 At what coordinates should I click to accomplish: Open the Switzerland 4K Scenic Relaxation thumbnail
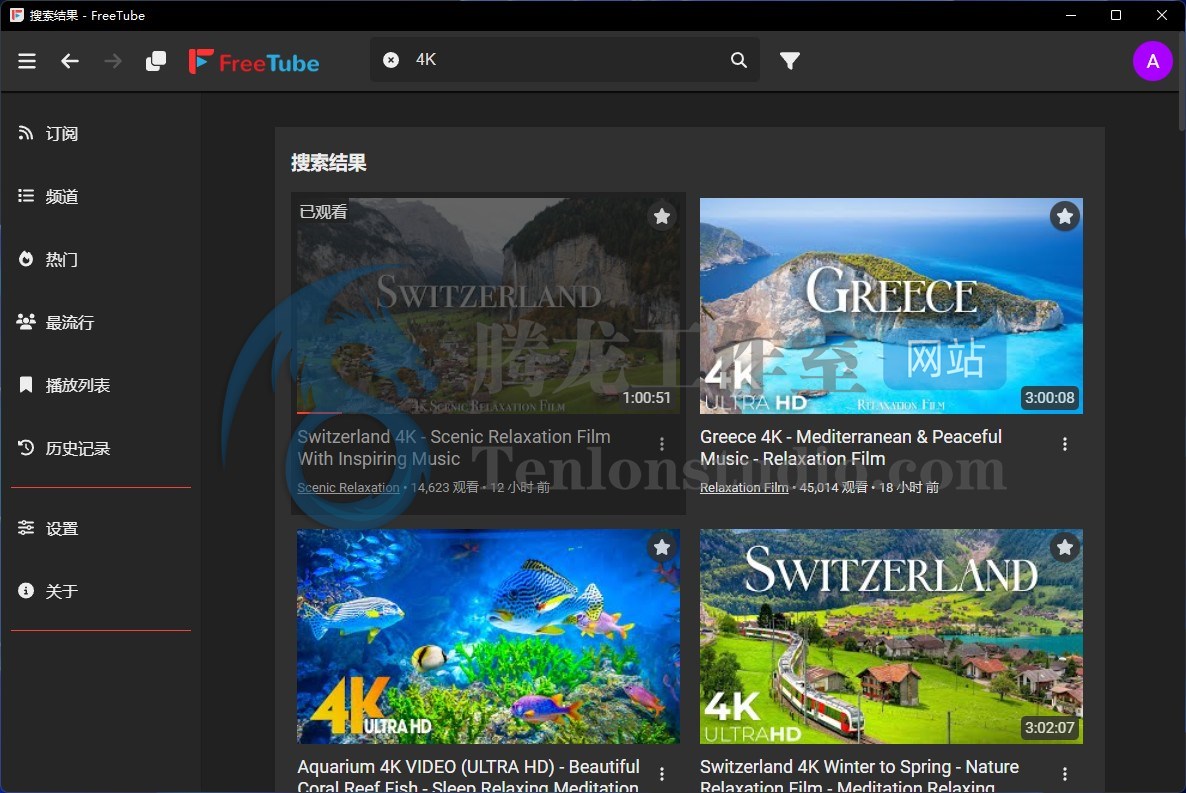489,306
